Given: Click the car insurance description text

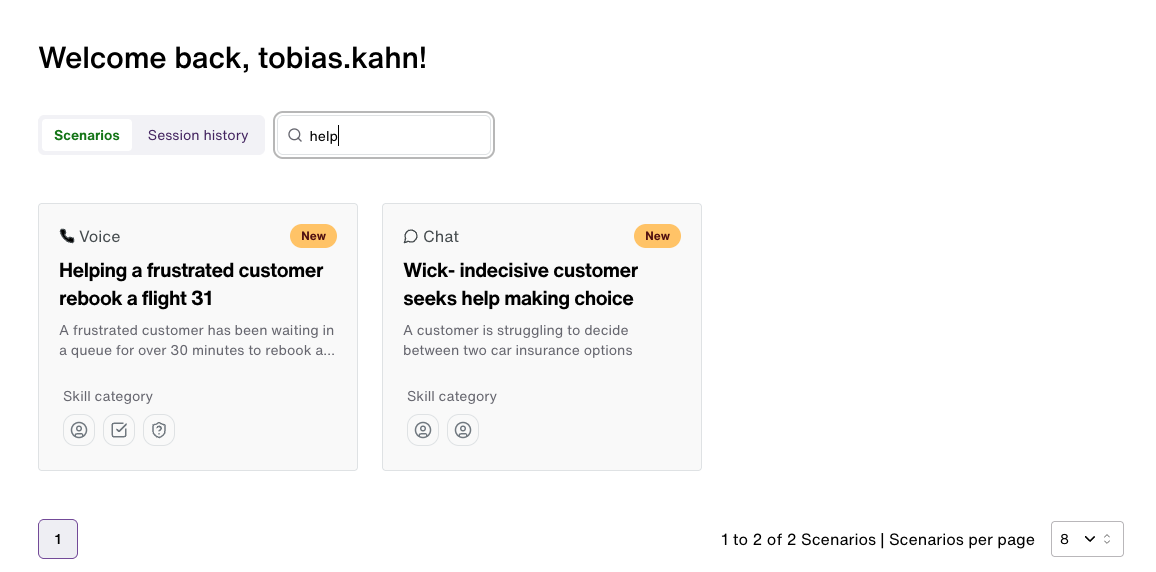Looking at the screenshot, I should pos(518,340).
